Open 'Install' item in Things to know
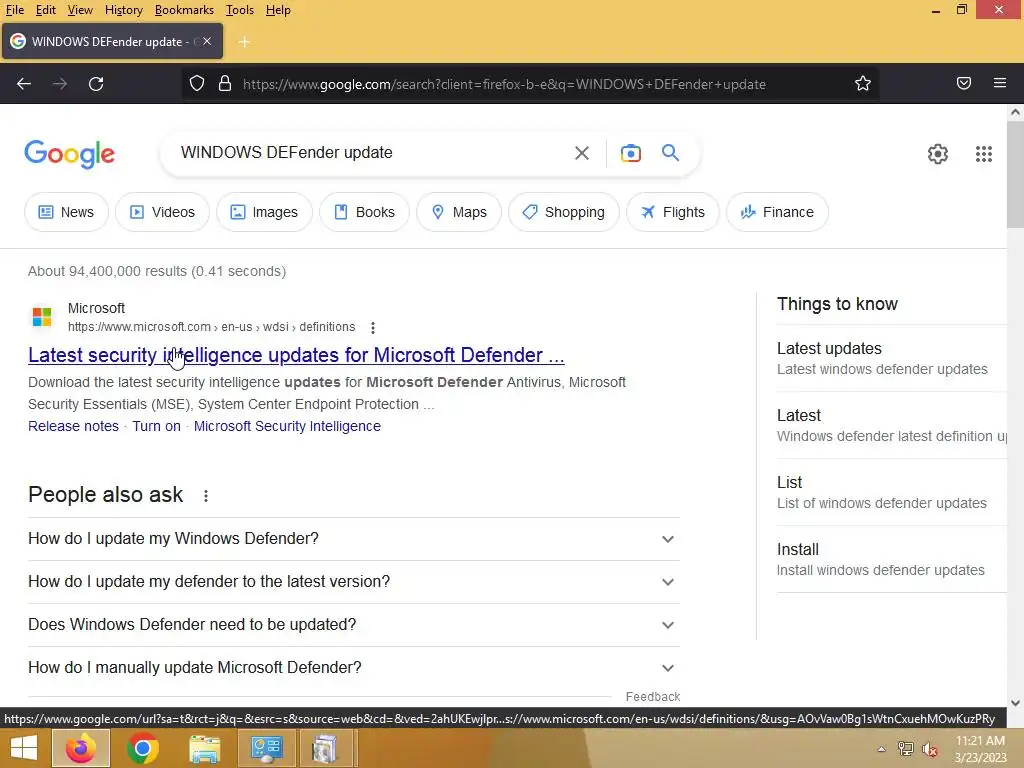Viewport: 1024px width, 768px height. [891, 560]
